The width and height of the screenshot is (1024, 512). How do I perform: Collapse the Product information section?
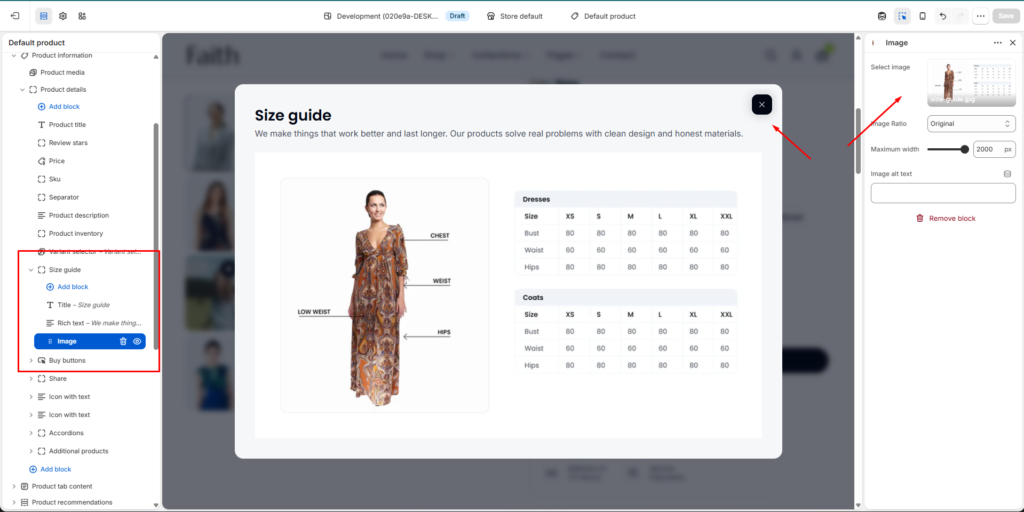click(x=14, y=56)
